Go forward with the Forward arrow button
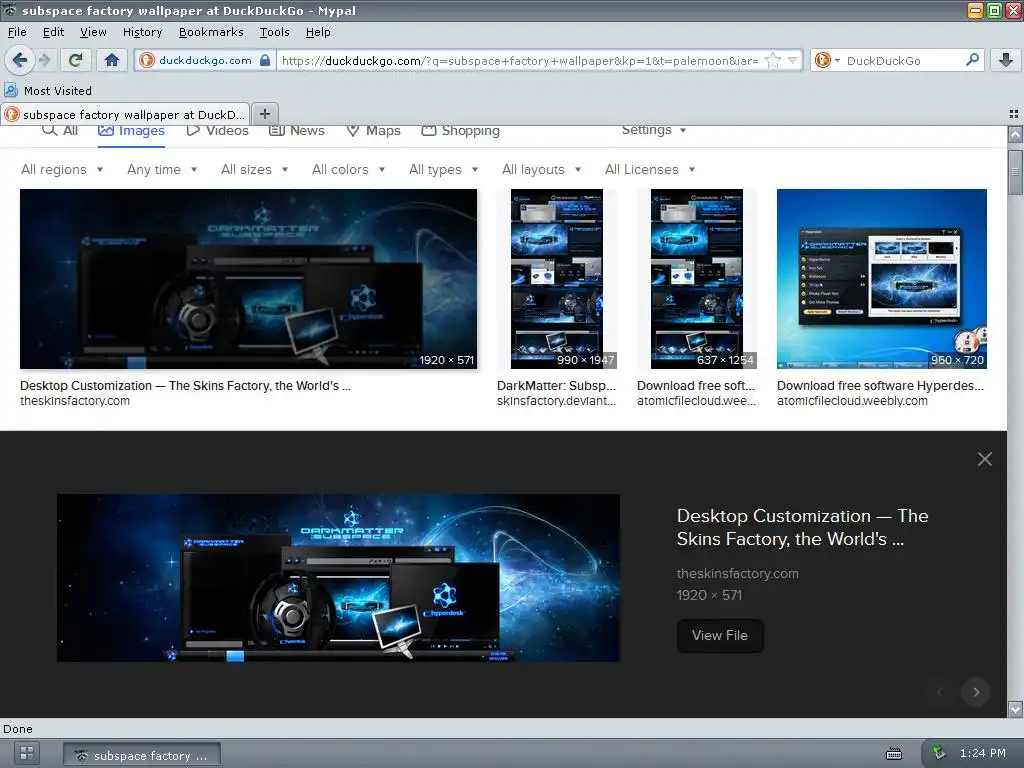The height and width of the screenshot is (768, 1024). [44, 60]
